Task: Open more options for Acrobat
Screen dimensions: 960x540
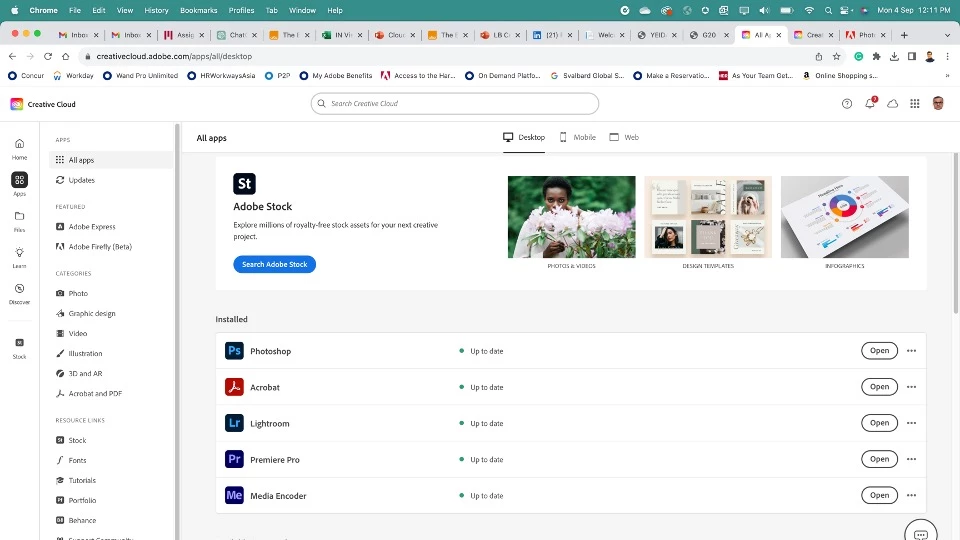Action: [x=912, y=387]
